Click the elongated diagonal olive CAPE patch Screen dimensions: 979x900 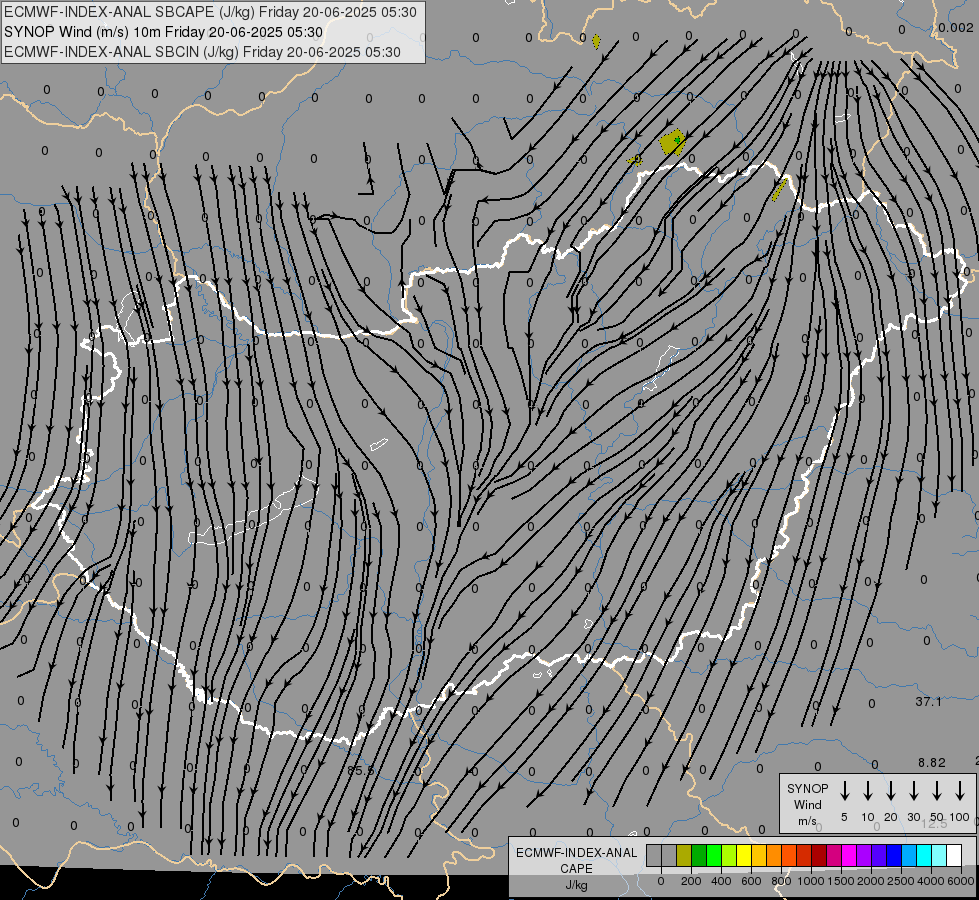coord(779,190)
